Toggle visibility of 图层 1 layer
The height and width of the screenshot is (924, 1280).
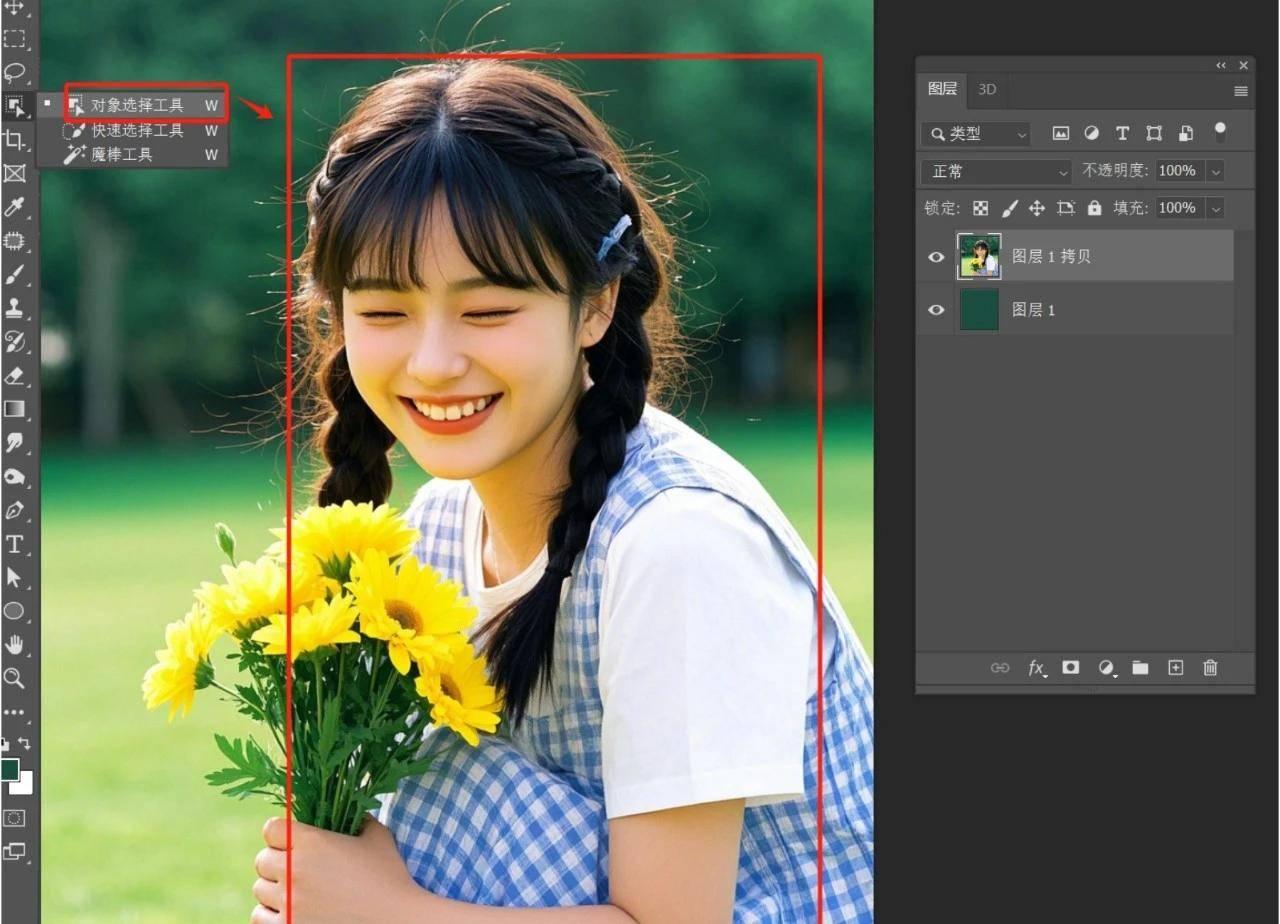click(x=936, y=310)
